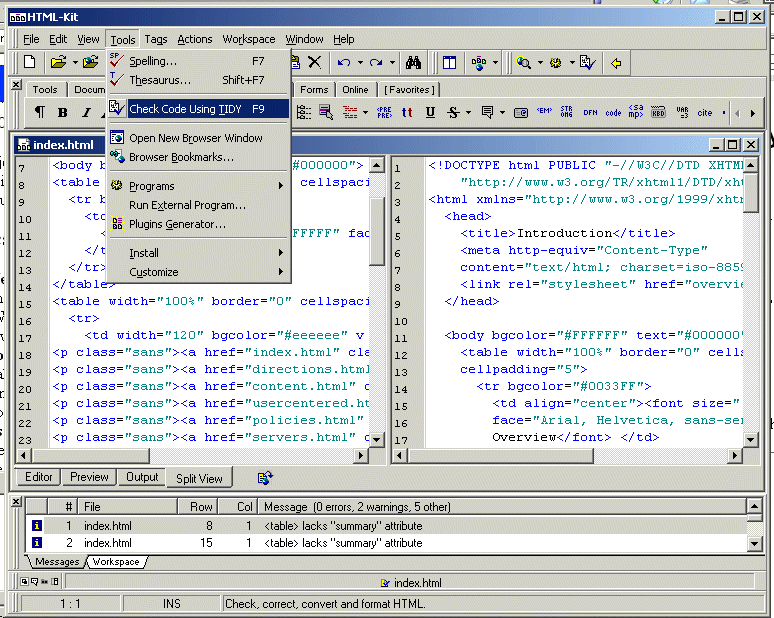This screenshot has width=774, height=618.
Task: Insert code tag icon
Action: [613, 113]
